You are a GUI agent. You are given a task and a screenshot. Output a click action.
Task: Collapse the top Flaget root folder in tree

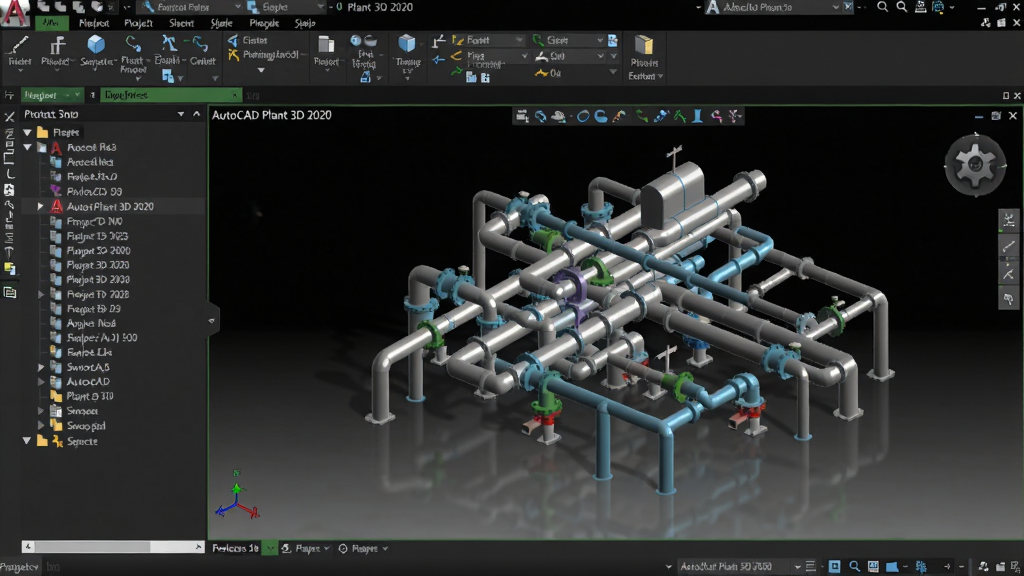tap(27, 132)
